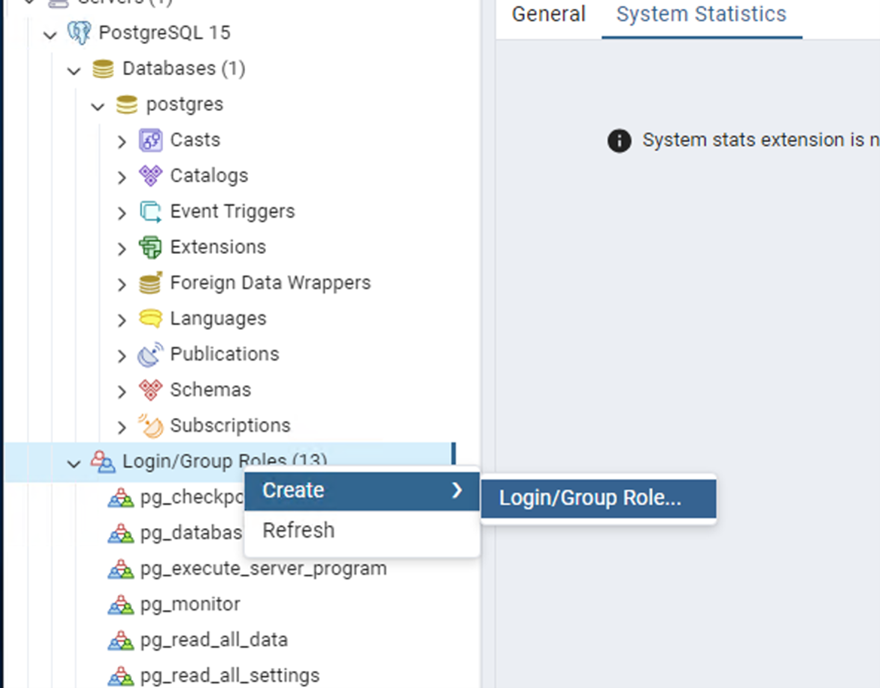
Task: Collapse the Login/Group Roles node
Action: 74,462
